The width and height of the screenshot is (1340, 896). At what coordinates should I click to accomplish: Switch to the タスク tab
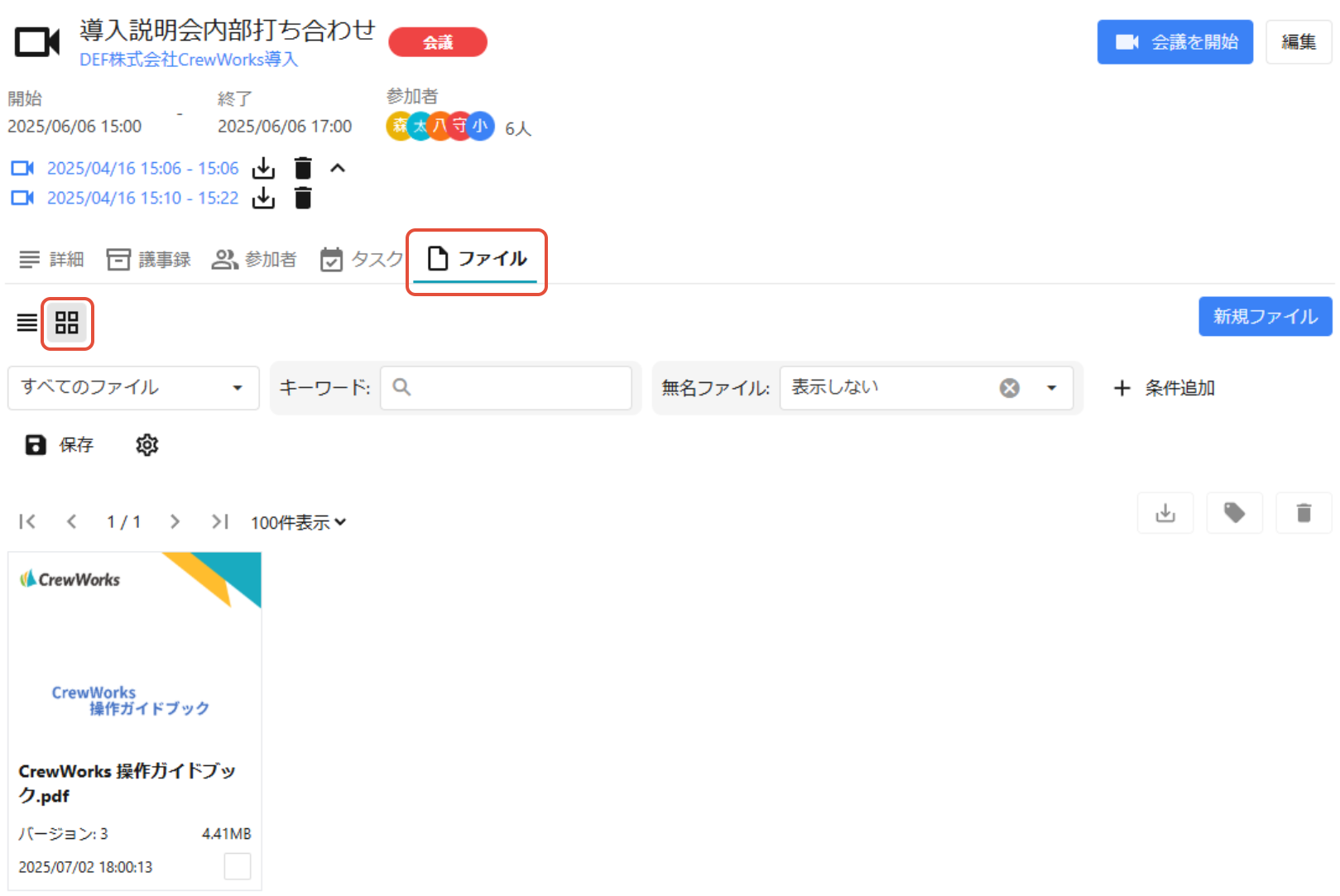(362, 260)
